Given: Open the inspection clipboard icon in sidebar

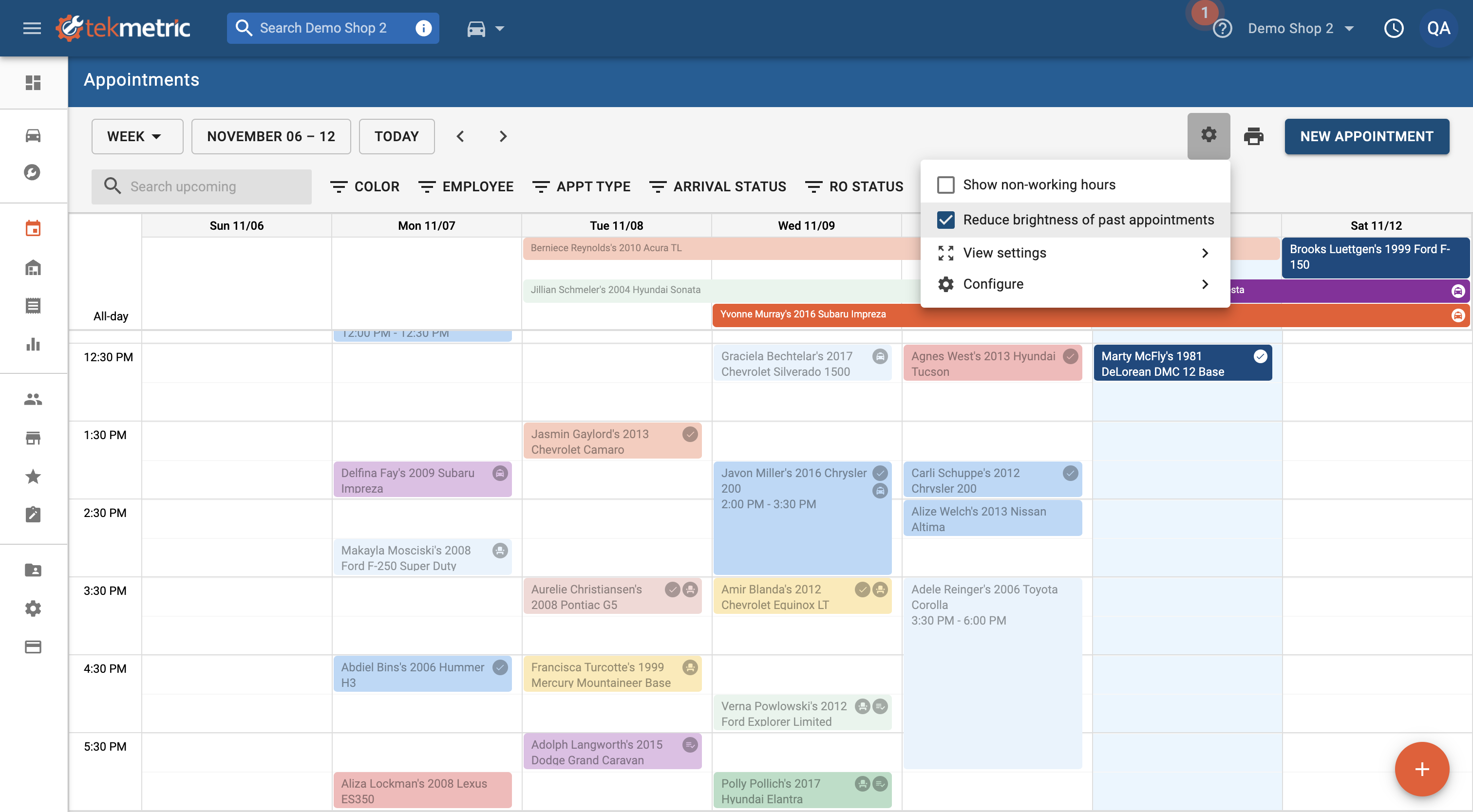Looking at the screenshot, I should pos(33,514).
